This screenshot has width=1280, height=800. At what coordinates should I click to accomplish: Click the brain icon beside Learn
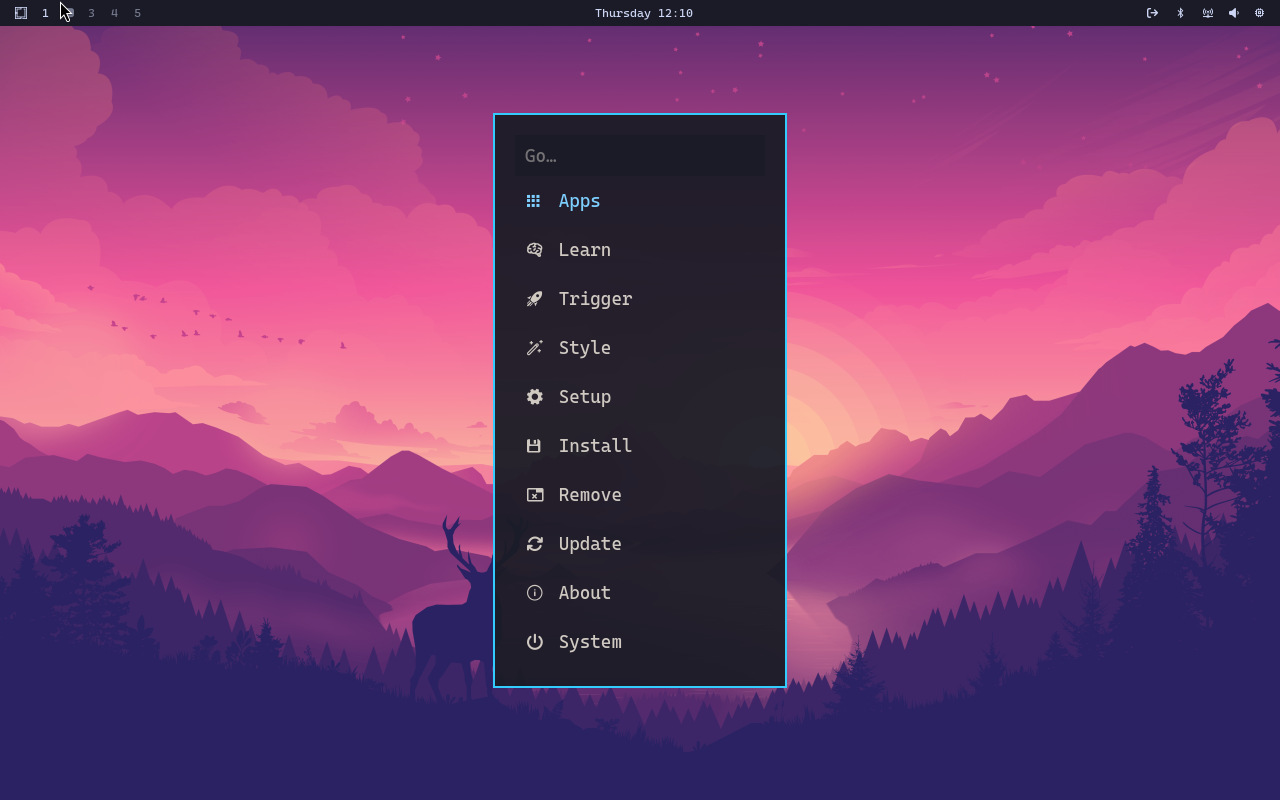534,250
